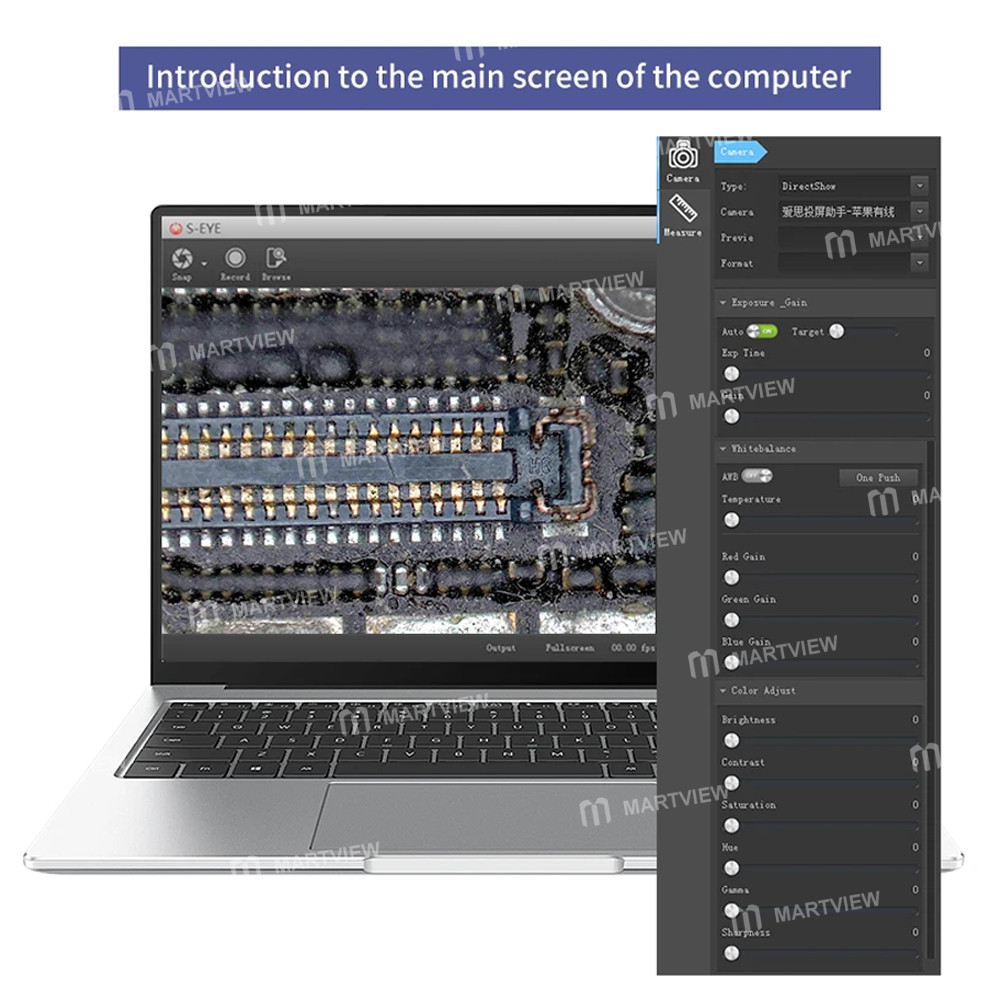This screenshot has height=1000, width=1000.
Task: Click the Output label in status bar
Action: tap(501, 648)
